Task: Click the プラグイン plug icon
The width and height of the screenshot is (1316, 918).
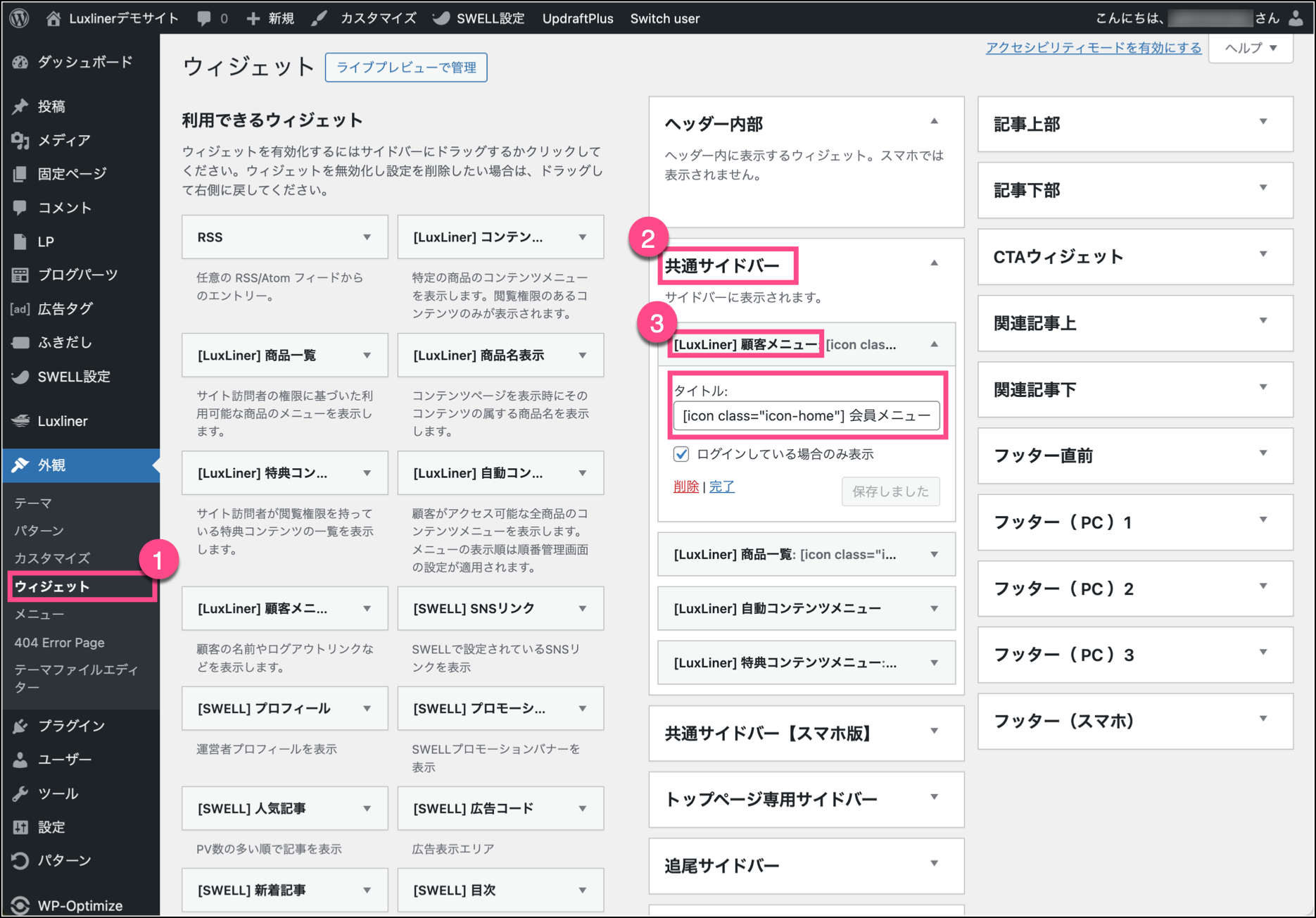Action: 20,726
